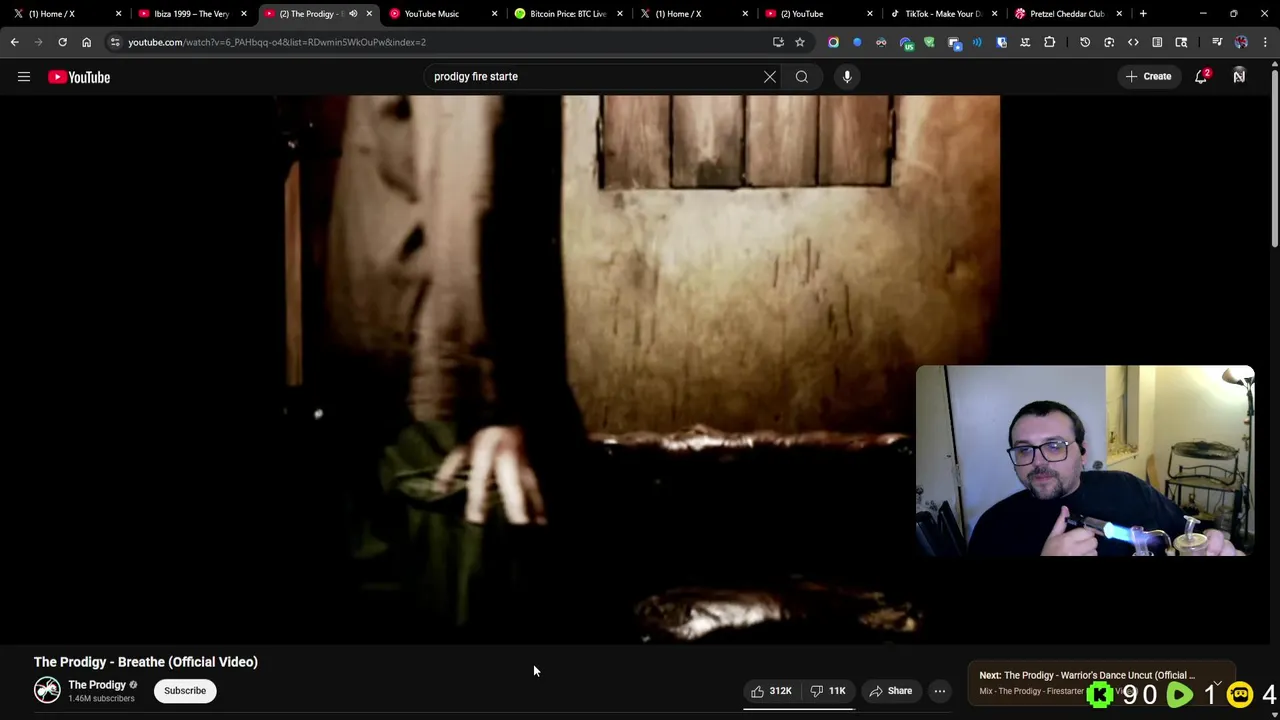Open The Prodigy channel name link

click(x=97, y=685)
